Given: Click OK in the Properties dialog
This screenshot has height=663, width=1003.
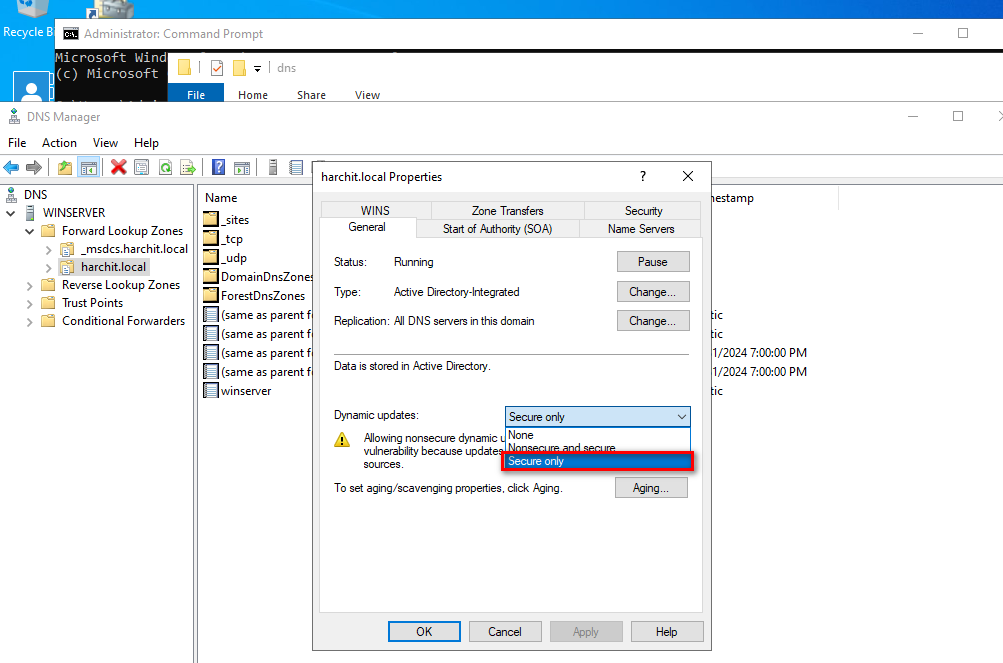Looking at the screenshot, I should pyautogui.click(x=424, y=632).
